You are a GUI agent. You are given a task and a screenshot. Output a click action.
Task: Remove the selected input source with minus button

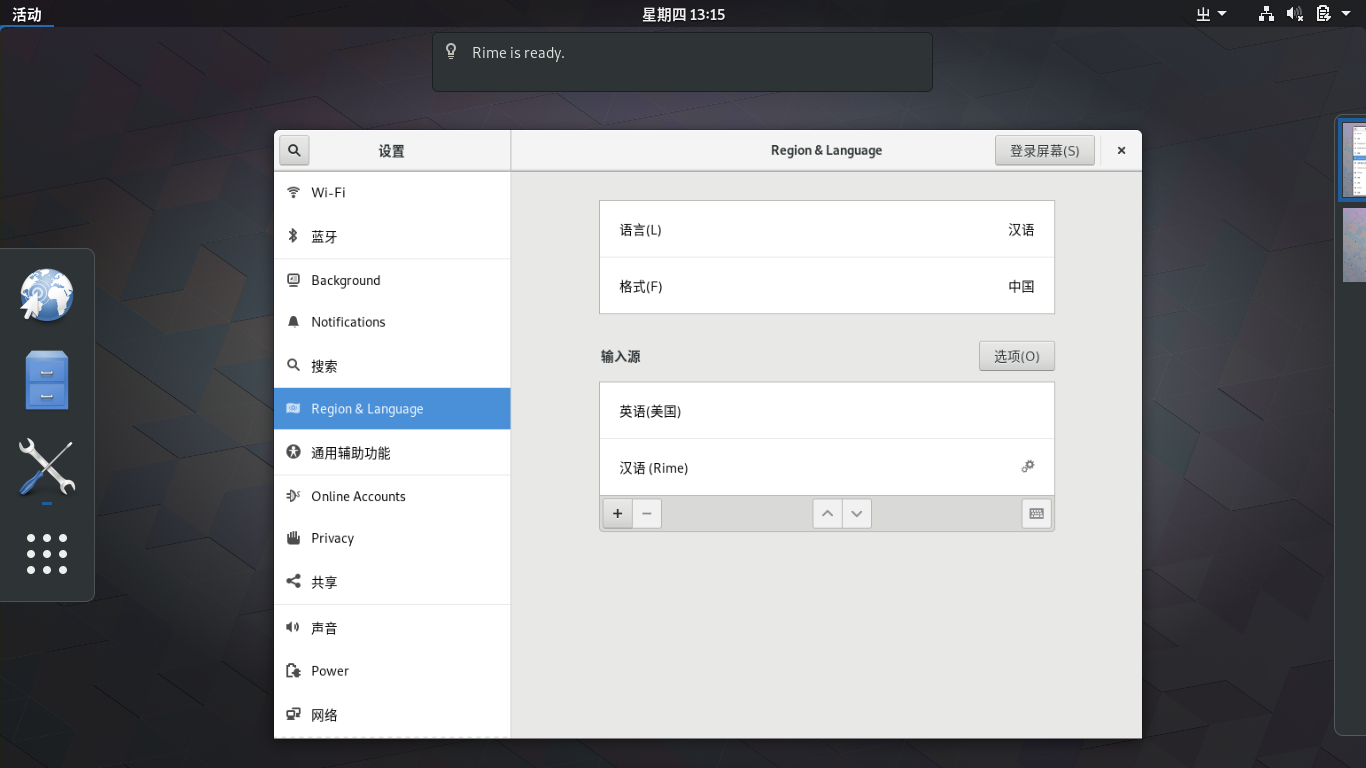click(647, 514)
